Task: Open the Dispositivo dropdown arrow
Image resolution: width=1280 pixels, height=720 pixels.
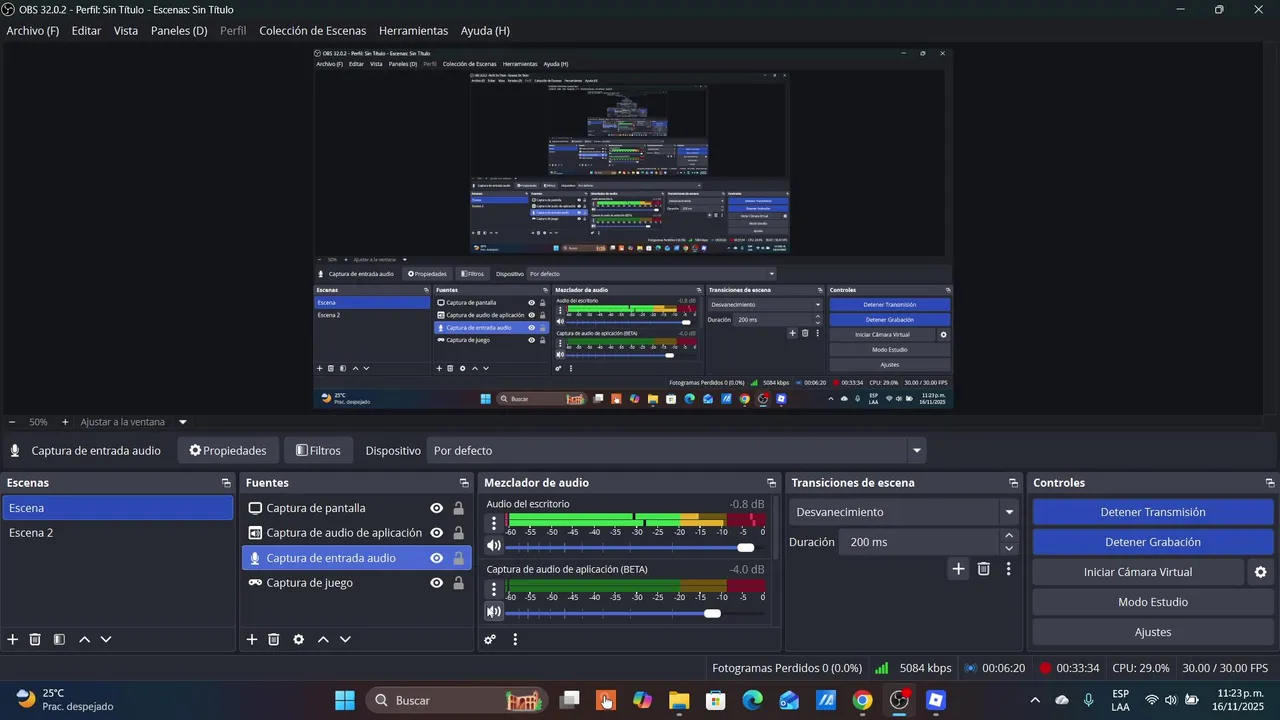Action: pyautogui.click(x=916, y=451)
